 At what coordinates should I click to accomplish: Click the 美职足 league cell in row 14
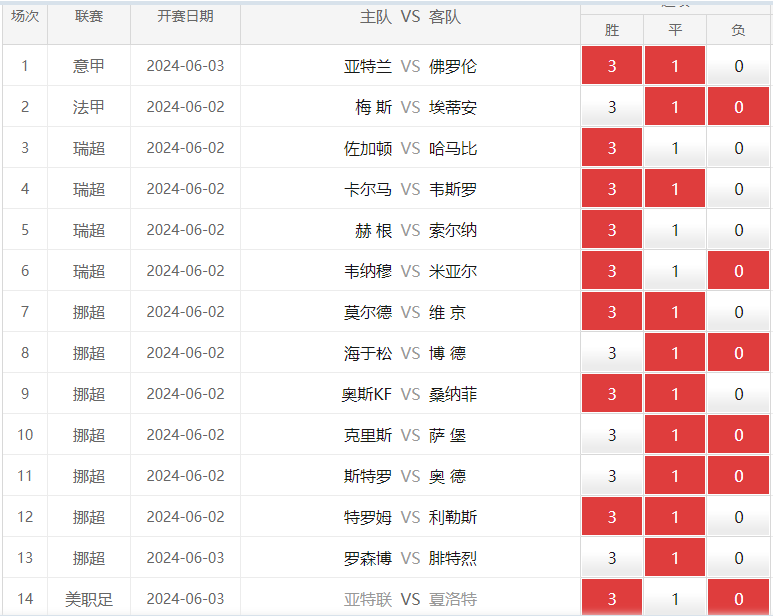pyautogui.click(x=89, y=599)
